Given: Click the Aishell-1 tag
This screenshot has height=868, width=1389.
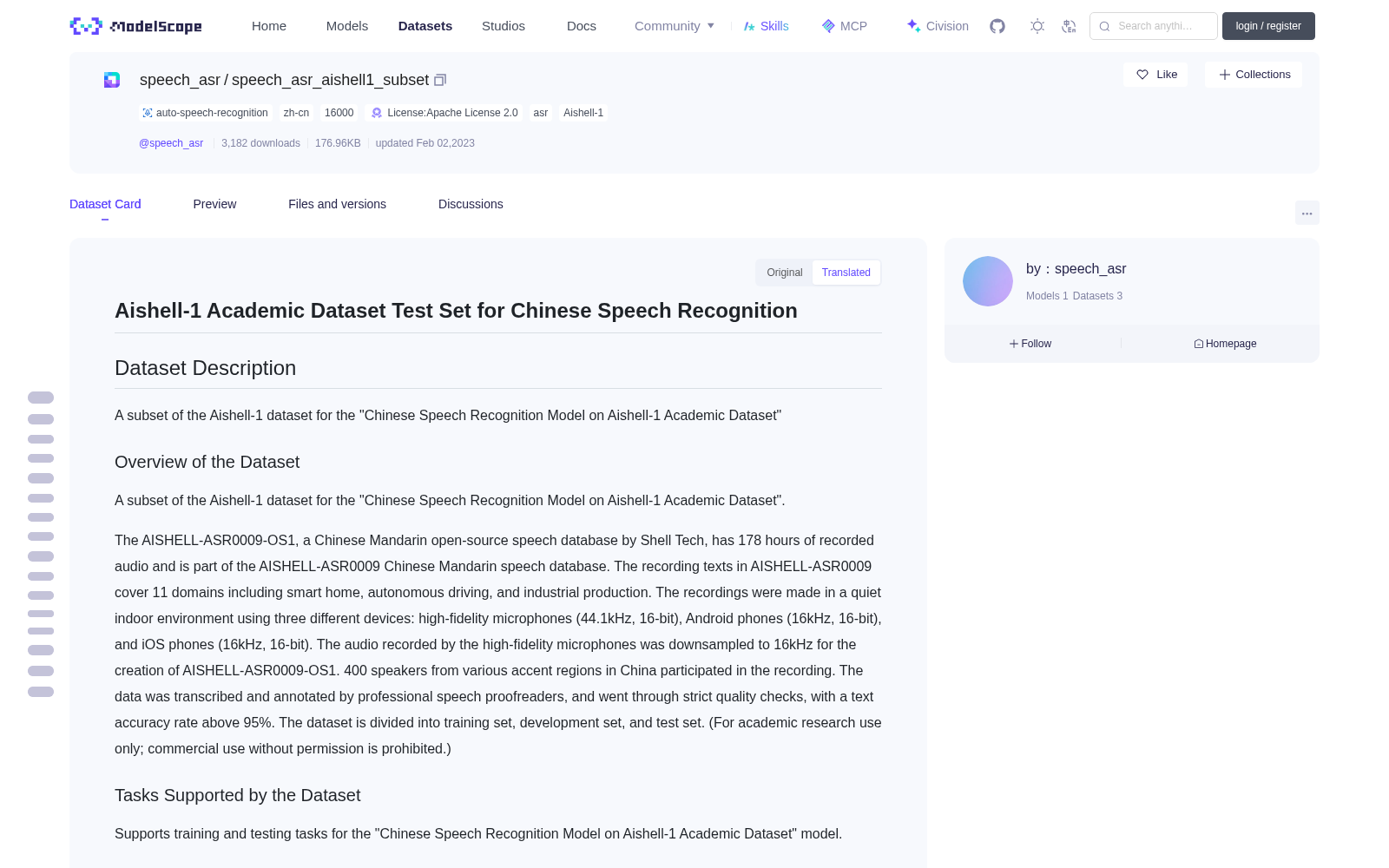Looking at the screenshot, I should 583,113.
